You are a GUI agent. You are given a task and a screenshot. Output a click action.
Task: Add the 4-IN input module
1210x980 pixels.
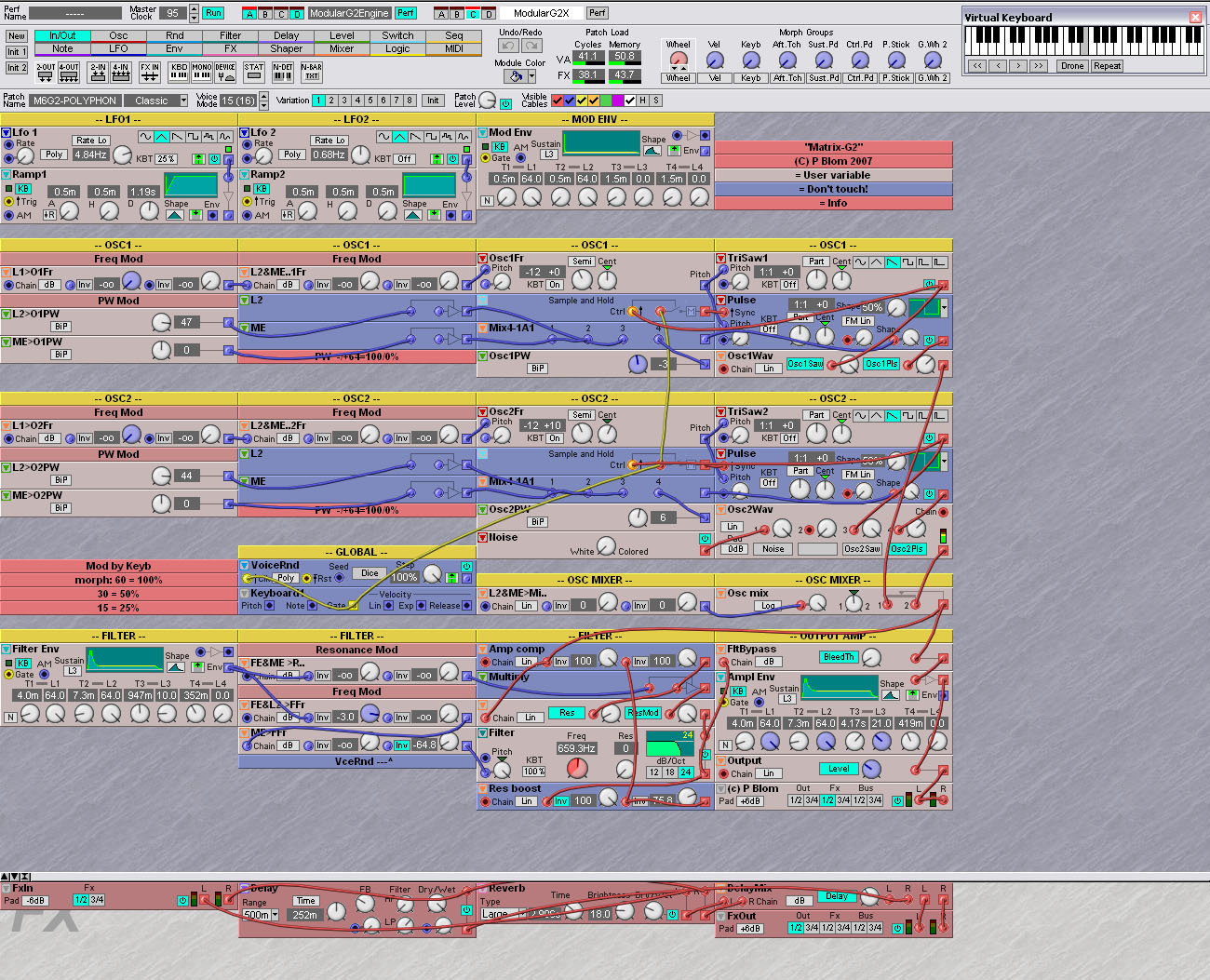click(121, 72)
